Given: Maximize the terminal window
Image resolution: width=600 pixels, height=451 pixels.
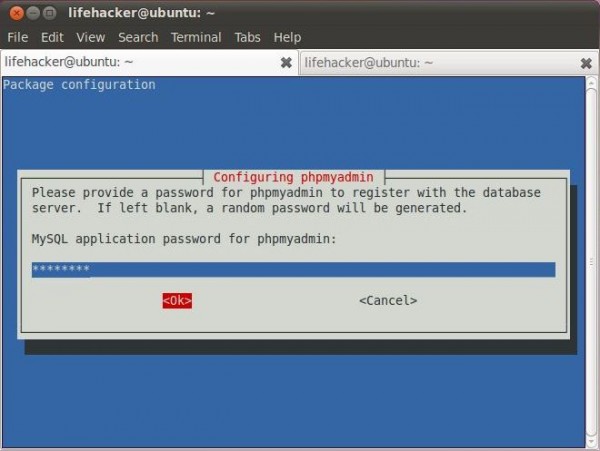Looking at the screenshot, I should (x=49, y=13).
